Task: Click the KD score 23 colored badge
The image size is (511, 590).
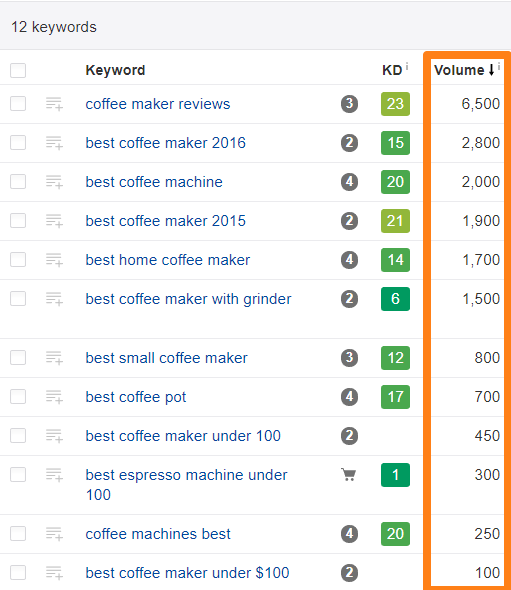Action: click(395, 104)
